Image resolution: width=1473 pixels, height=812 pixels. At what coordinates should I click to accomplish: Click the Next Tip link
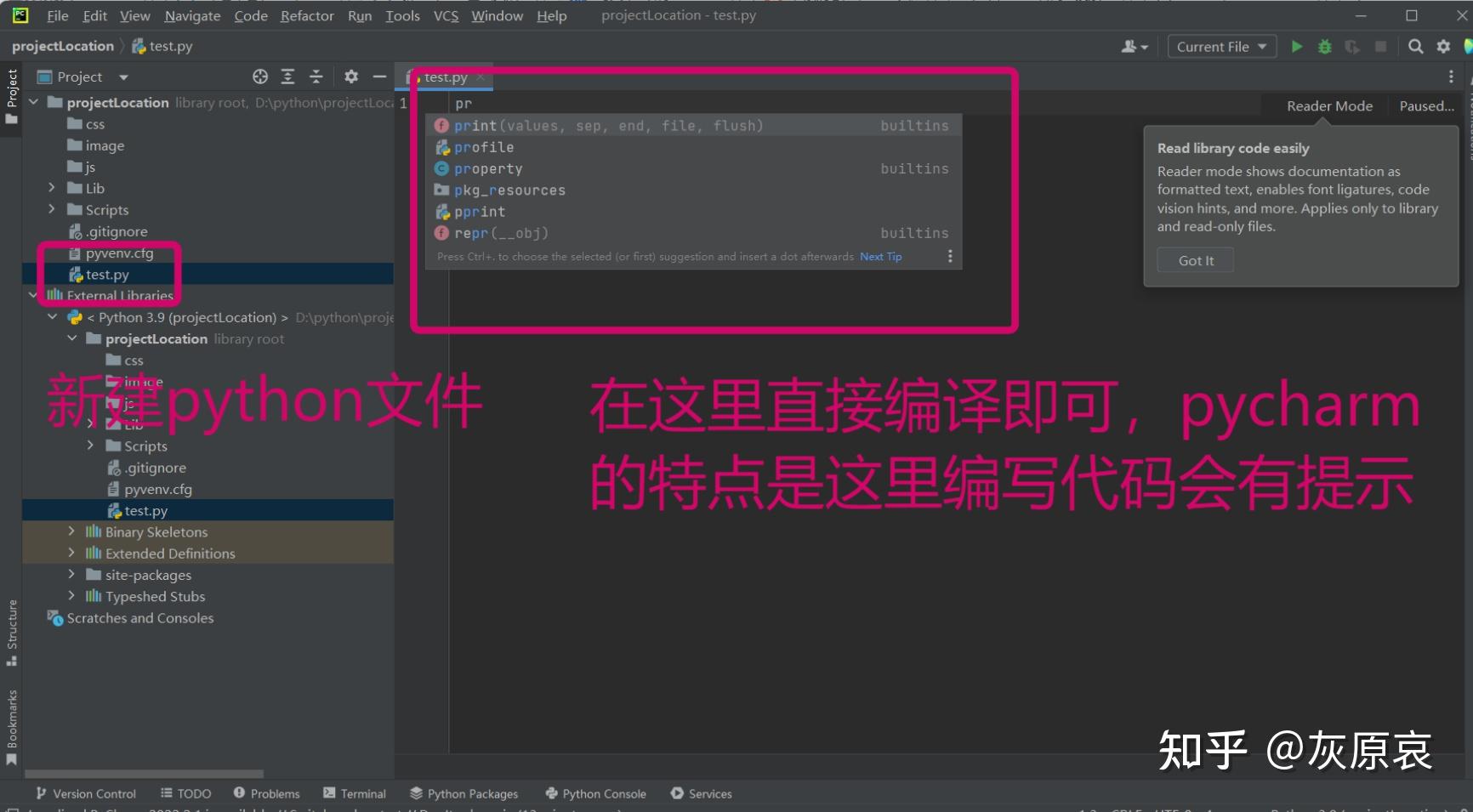(x=880, y=256)
